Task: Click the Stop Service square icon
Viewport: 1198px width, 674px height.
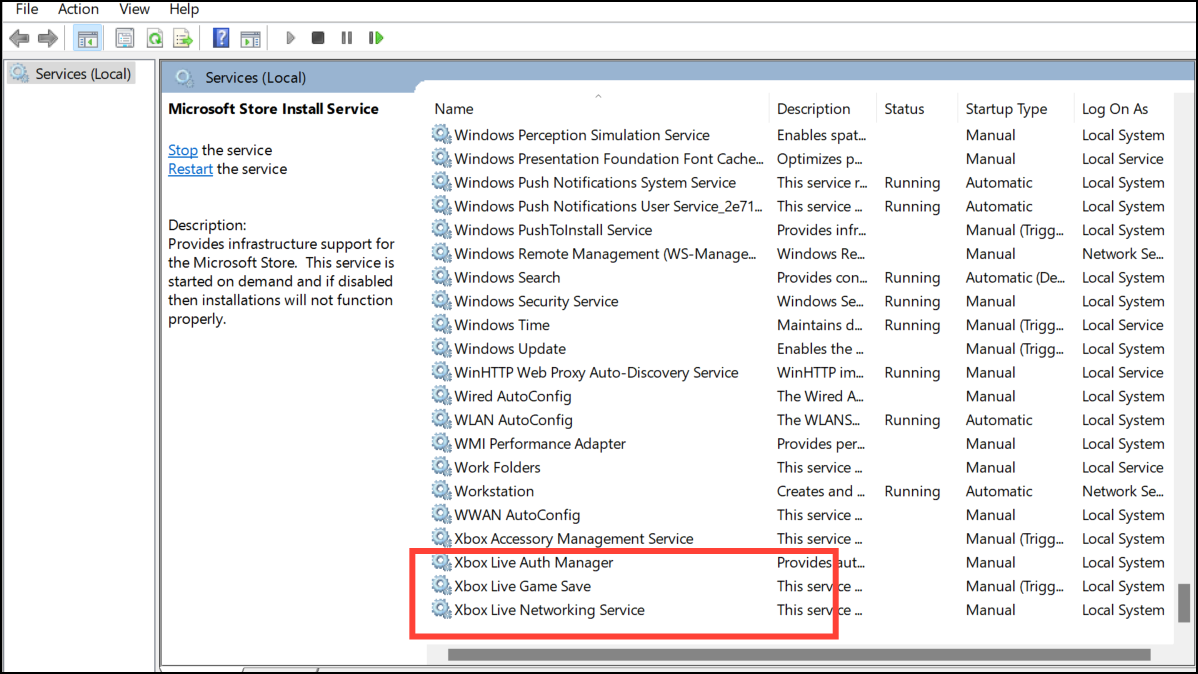Action: pos(318,37)
